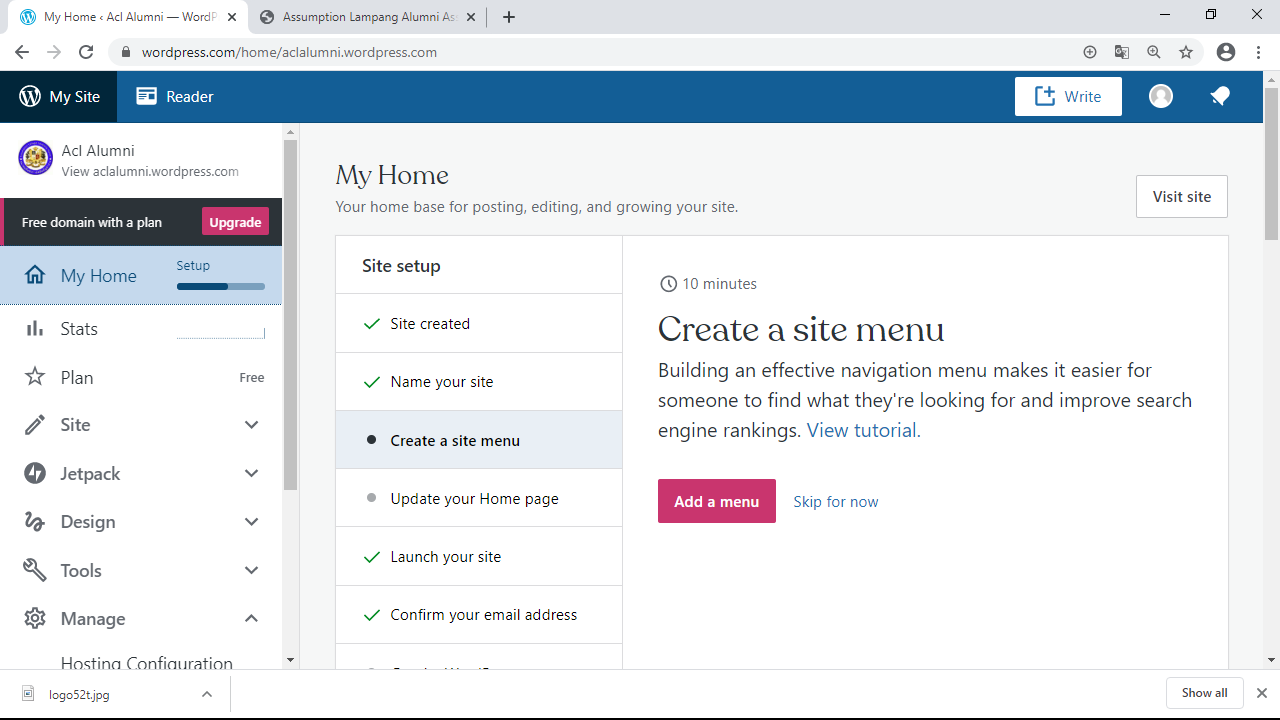1280x720 pixels.
Task: Open the notifications bell icon
Action: [x=1219, y=96]
